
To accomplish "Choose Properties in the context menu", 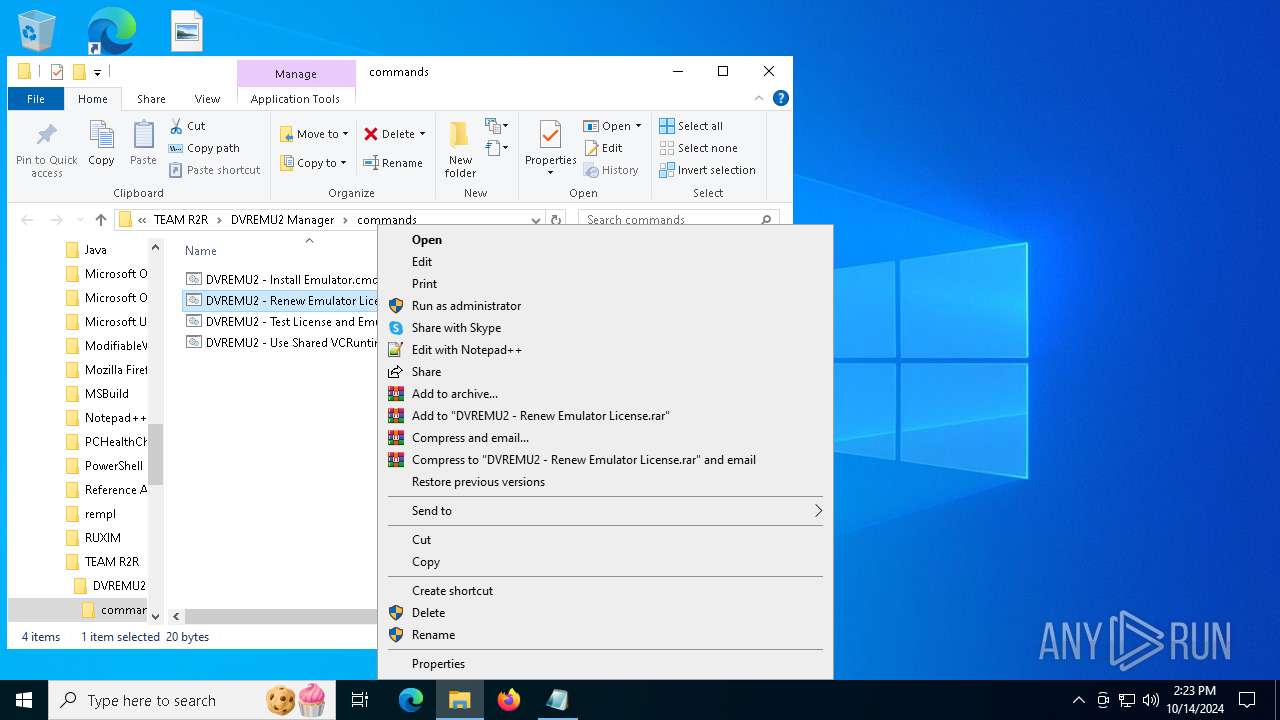I will [605, 664].
